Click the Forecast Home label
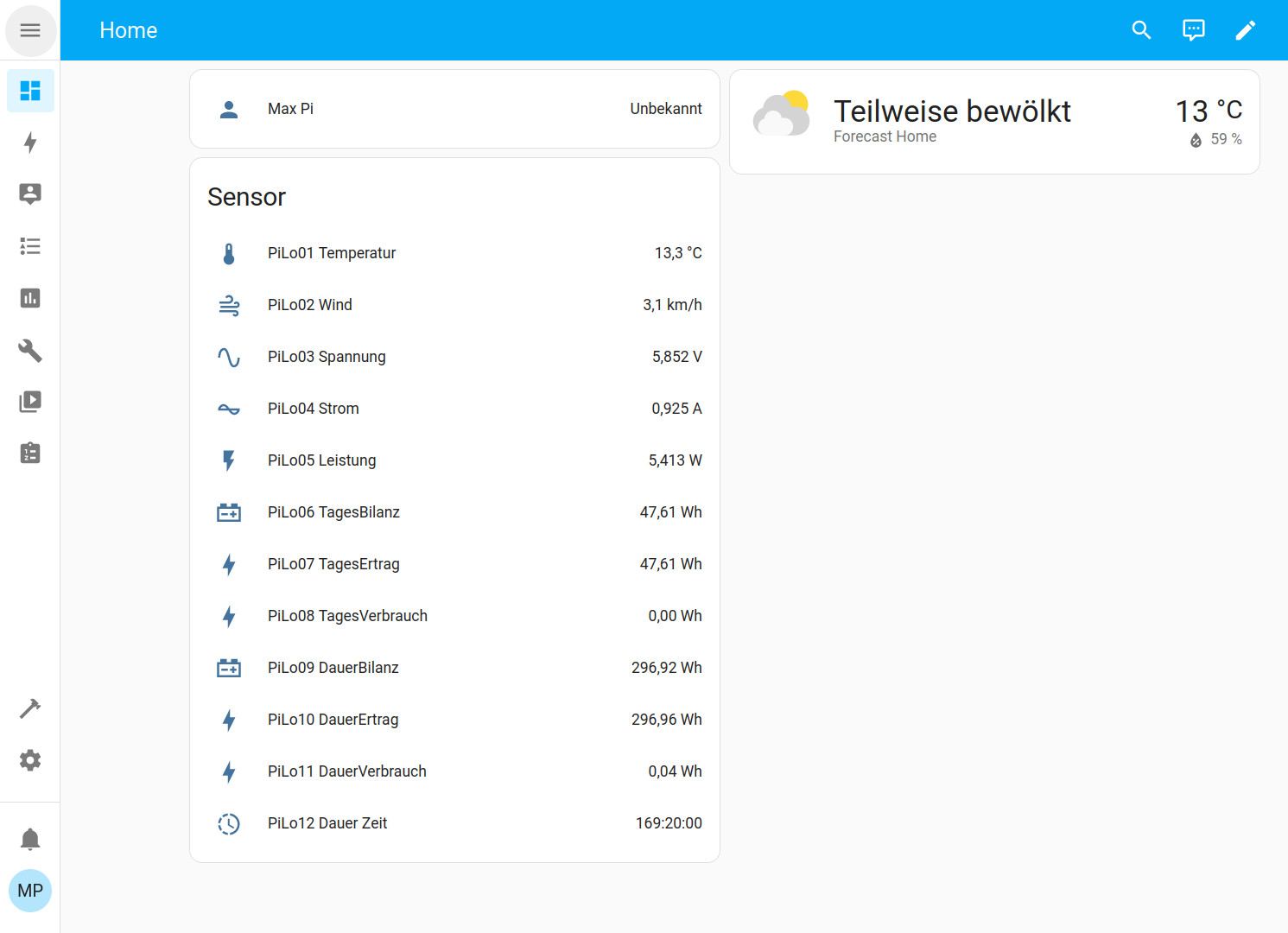Viewport: 1288px width, 933px height. click(885, 136)
